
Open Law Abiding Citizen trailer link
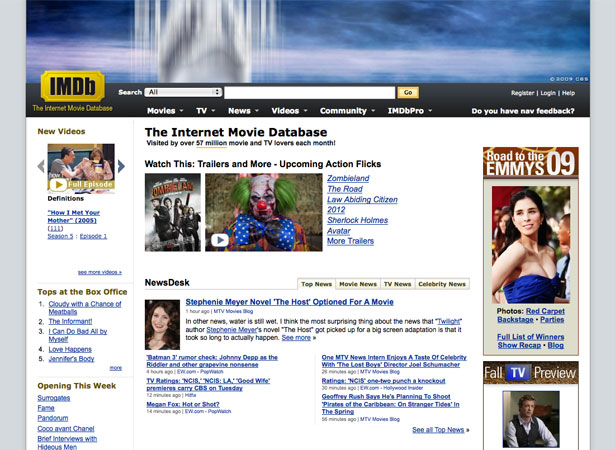362,199
